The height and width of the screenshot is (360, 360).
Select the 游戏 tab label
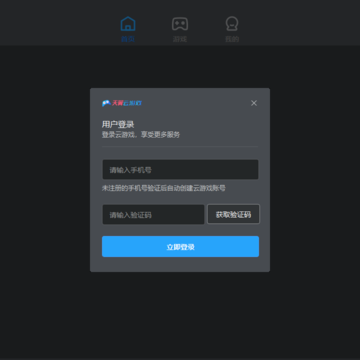click(180, 39)
